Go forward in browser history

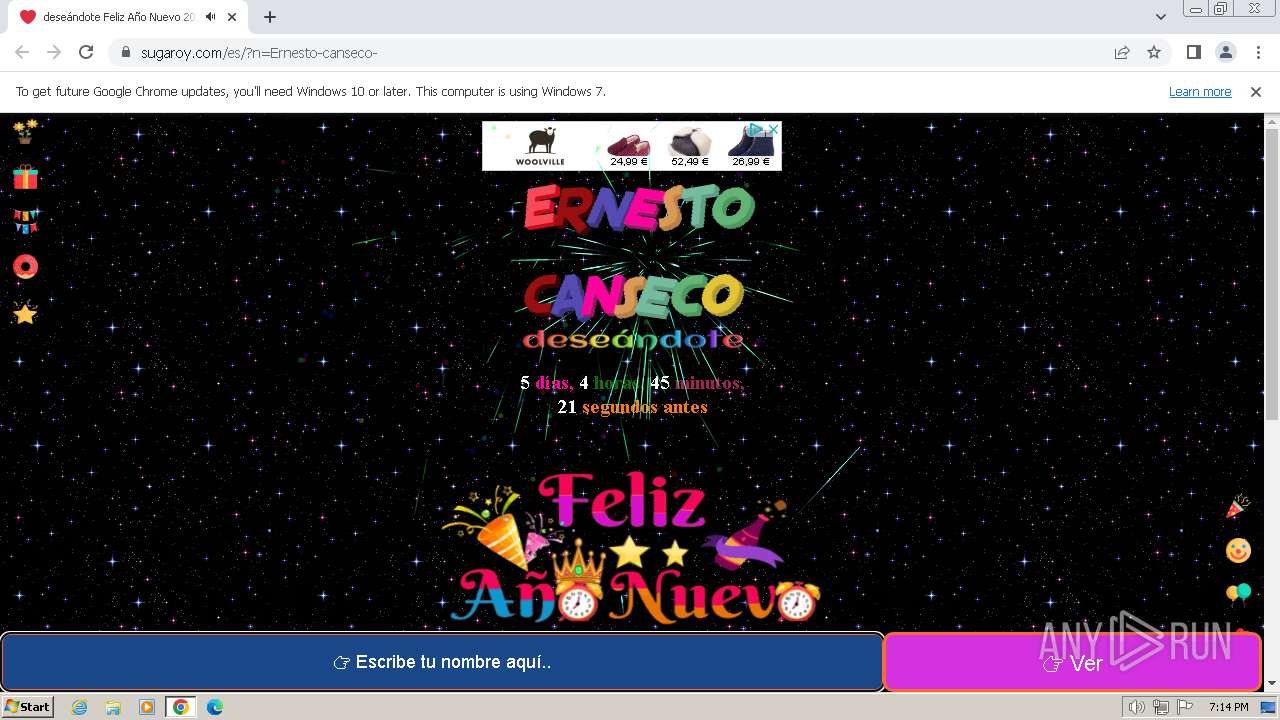point(54,52)
